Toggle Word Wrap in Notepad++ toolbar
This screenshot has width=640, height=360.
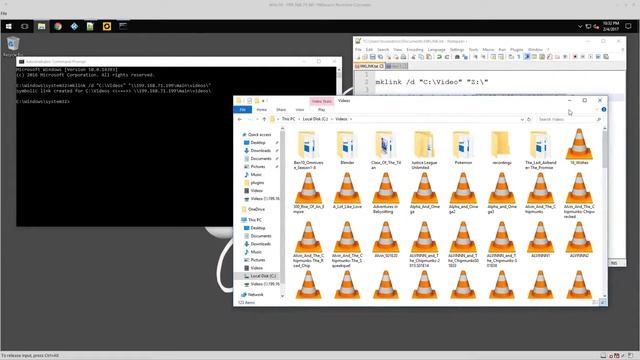(511, 57)
